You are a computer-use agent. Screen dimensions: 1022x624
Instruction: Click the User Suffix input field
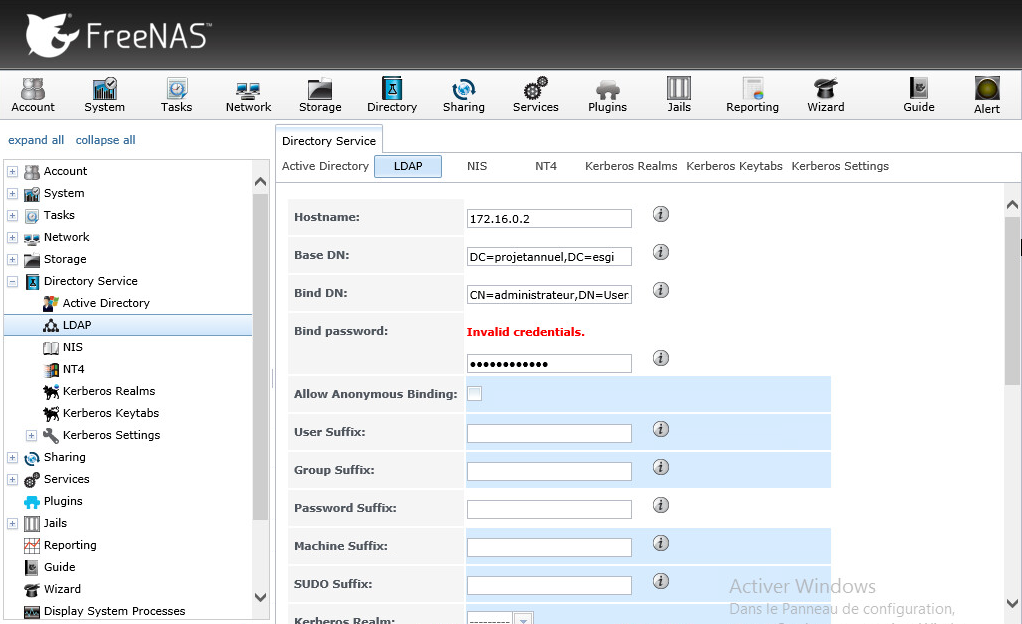tap(549, 433)
